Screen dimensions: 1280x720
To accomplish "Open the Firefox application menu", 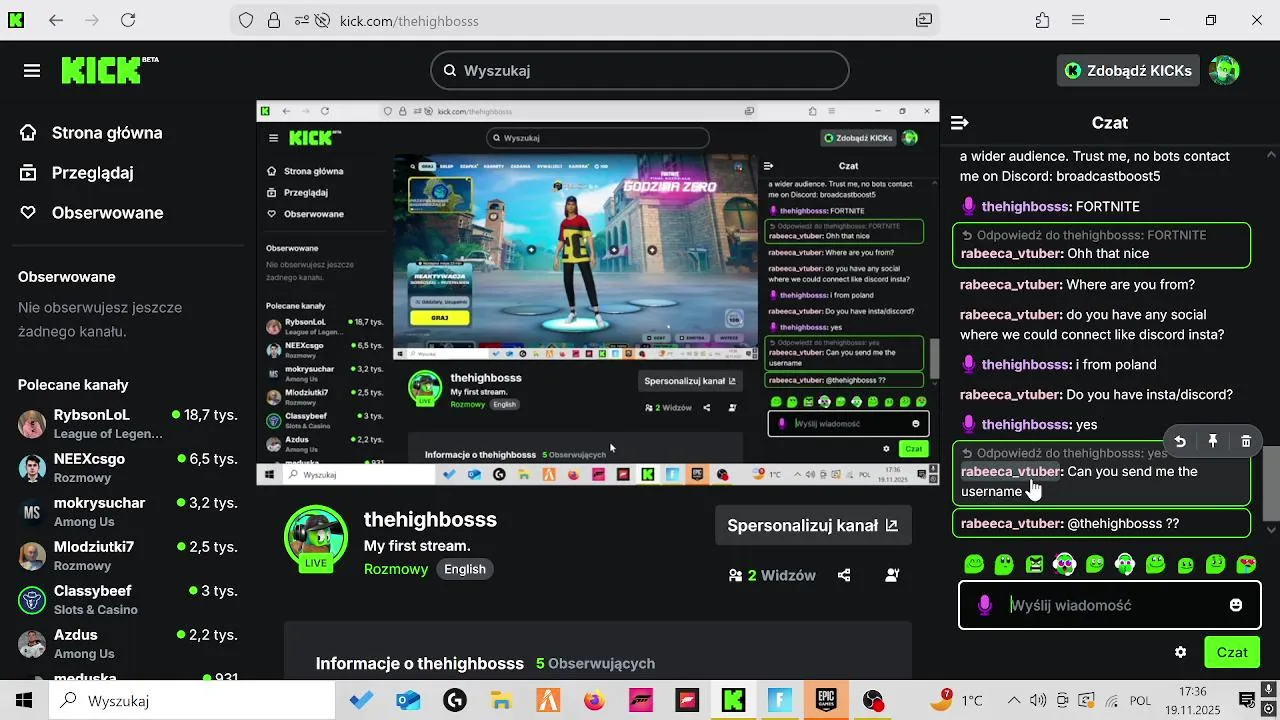I will click(1077, 20).
